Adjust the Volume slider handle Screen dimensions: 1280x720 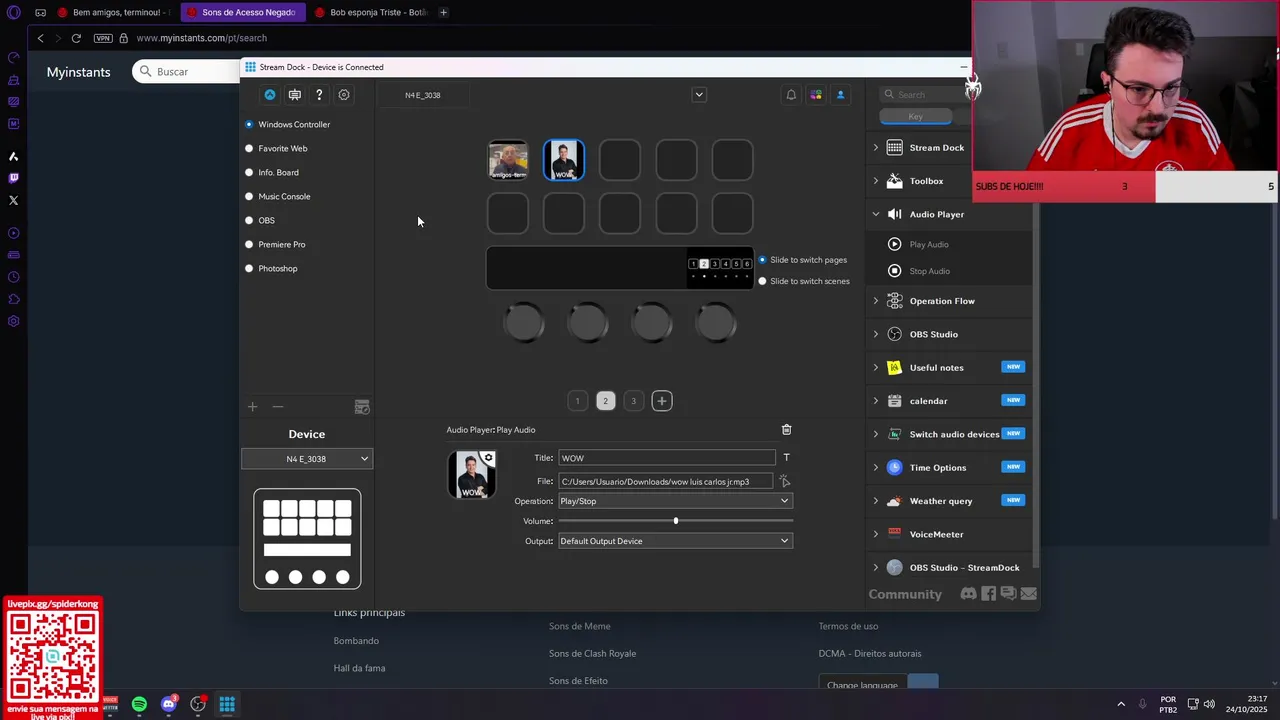pyautogui.click(x=676, y=521)
